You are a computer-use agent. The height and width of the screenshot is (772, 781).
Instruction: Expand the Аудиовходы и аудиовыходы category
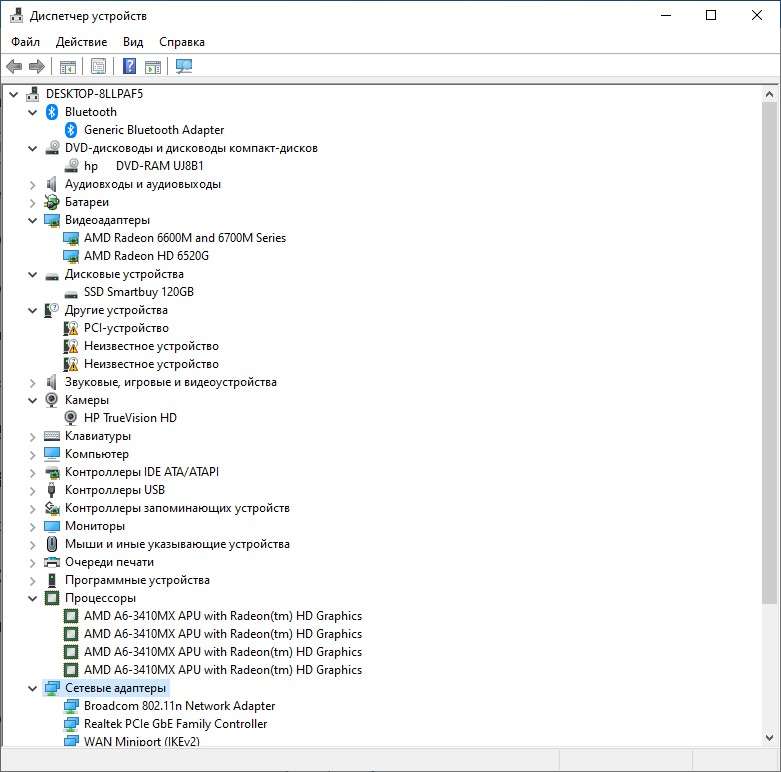(33, 185)
